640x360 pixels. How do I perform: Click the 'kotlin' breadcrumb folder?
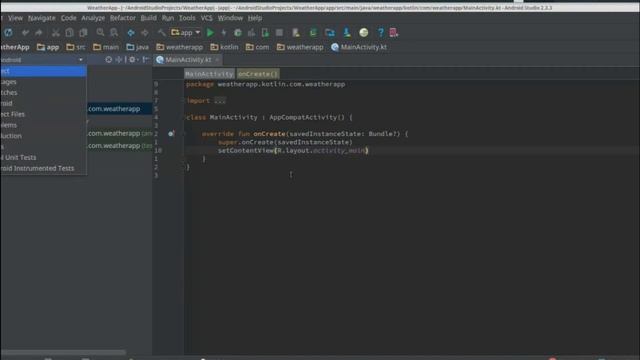pos(224,47)
